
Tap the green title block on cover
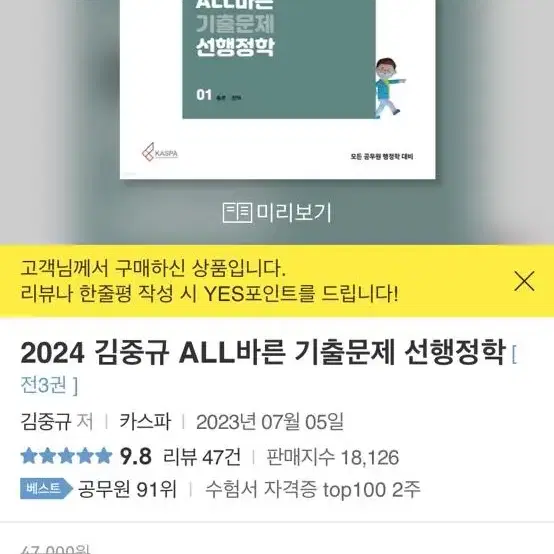pyautogui.click(x=279, y=59)
